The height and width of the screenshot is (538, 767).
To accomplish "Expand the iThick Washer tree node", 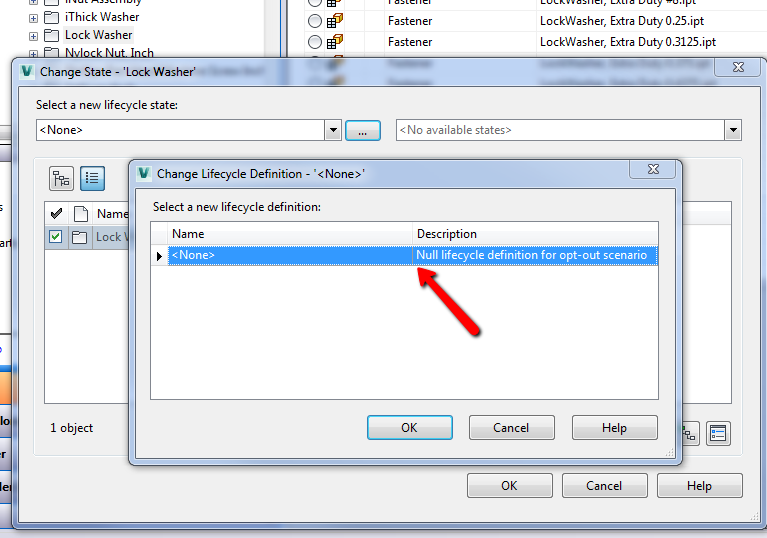I will click(33, 19).
